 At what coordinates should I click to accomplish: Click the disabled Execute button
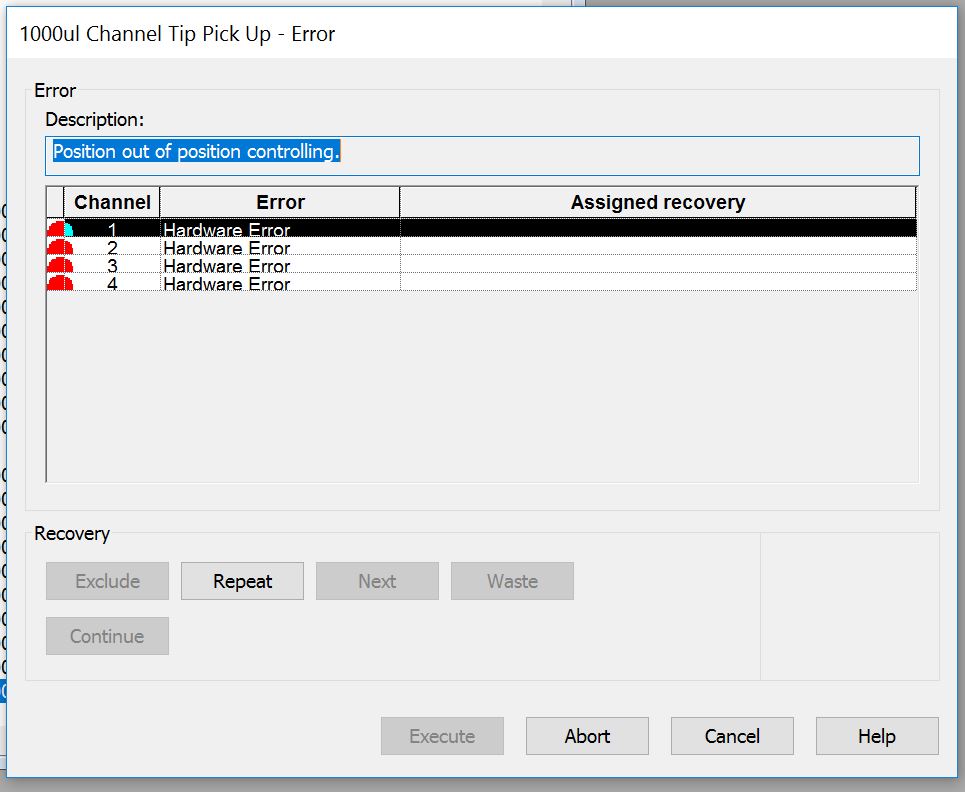(442, 736)
